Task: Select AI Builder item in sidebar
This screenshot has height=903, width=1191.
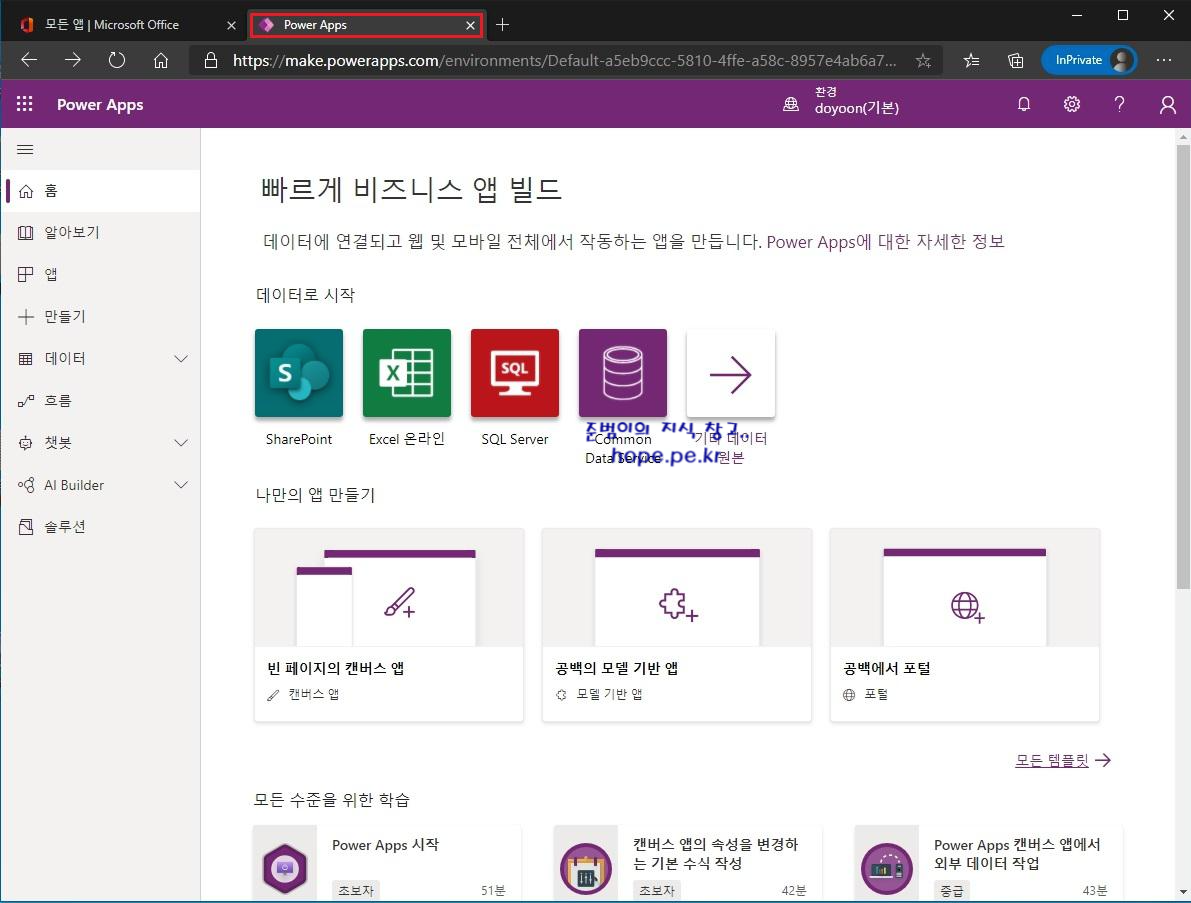Action: (74, 485)
